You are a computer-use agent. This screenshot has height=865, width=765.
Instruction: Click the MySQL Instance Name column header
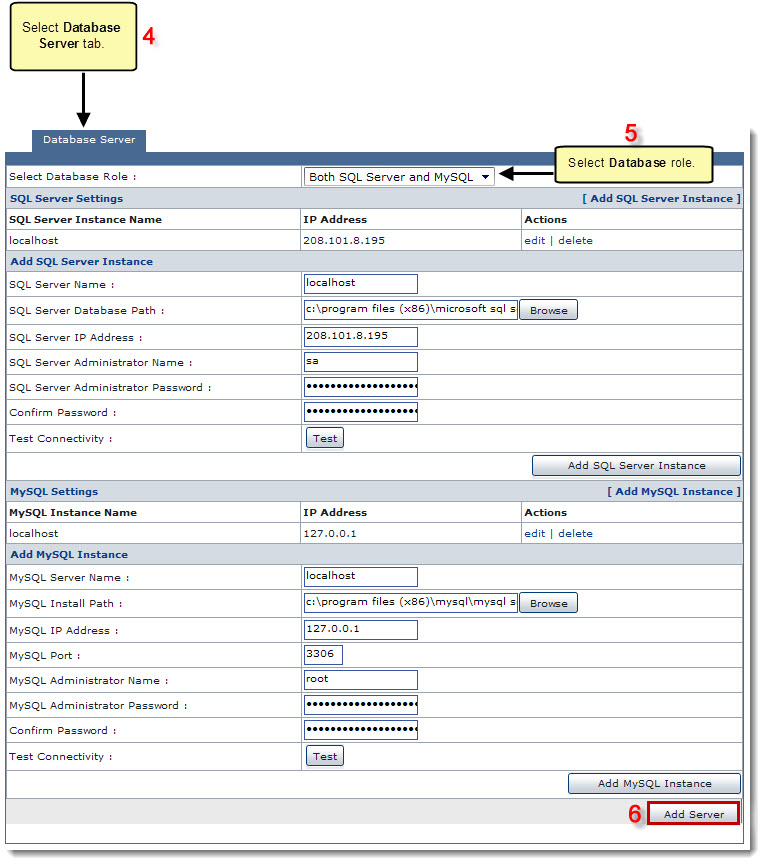73,512
